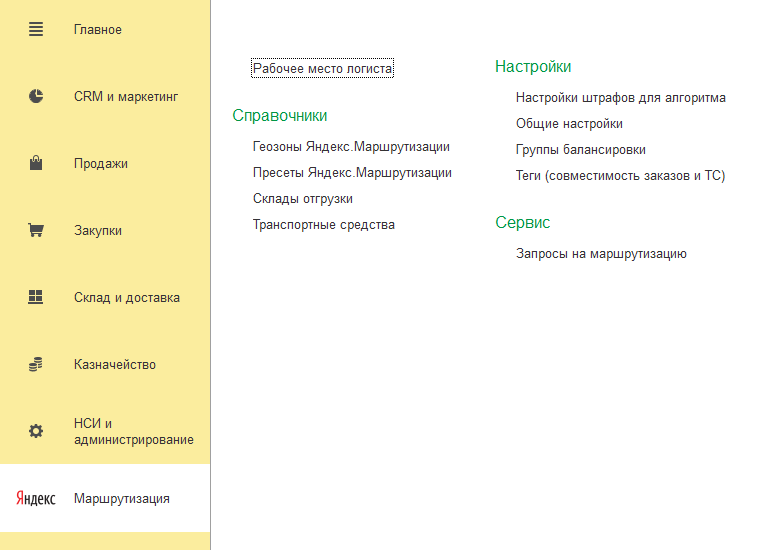The image size is (759, 550).
Task: Open the Главное section
Action: (98, 30)
